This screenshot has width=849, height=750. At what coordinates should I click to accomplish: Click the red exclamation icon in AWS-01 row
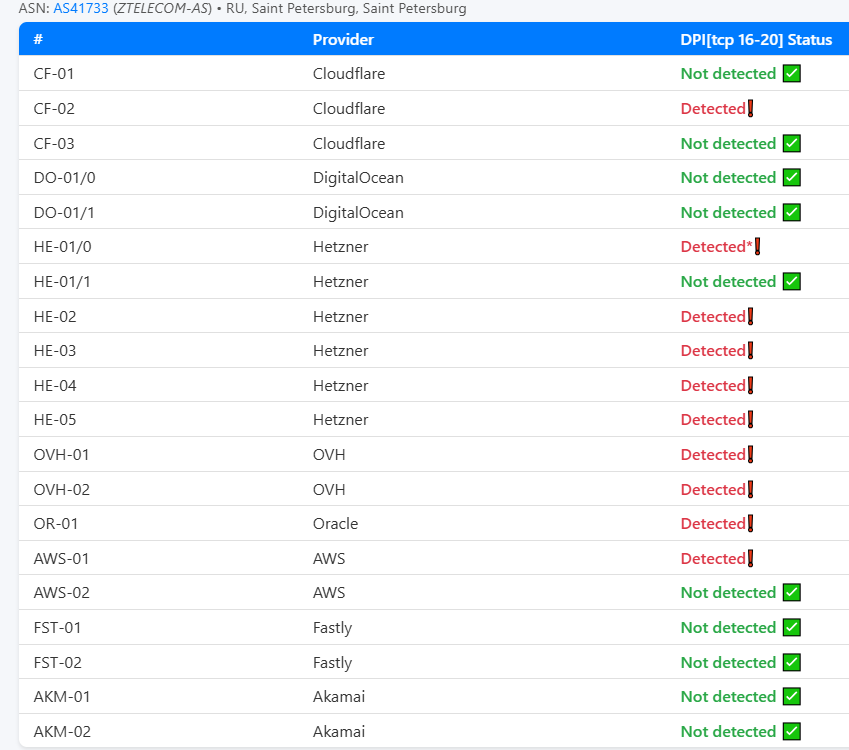point(750,558)
